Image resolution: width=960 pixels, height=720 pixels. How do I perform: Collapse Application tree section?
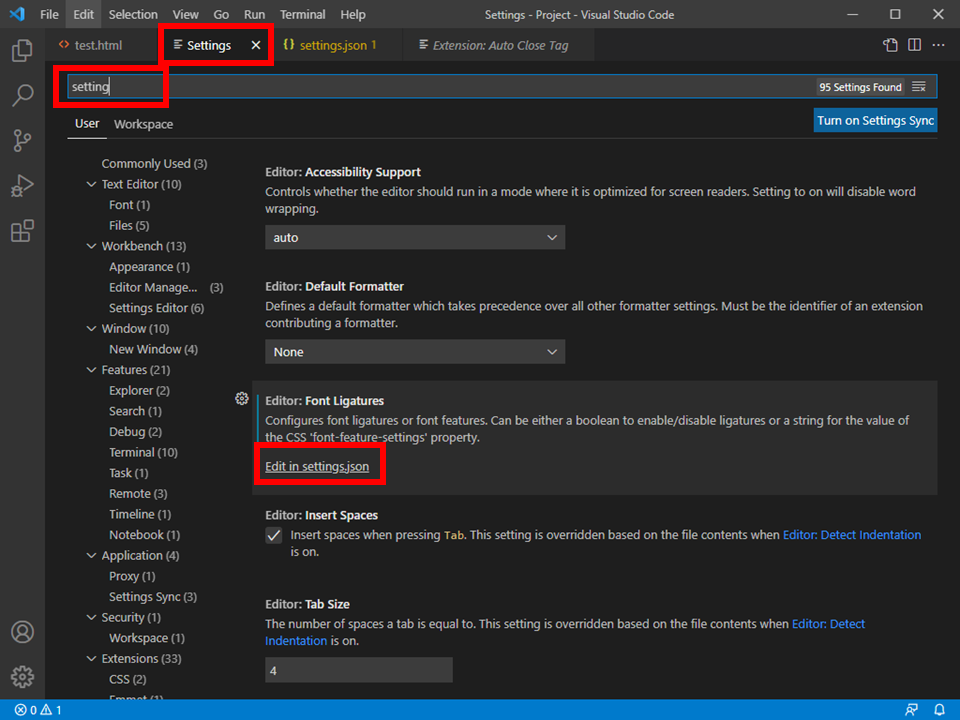(x=92, y=555)
